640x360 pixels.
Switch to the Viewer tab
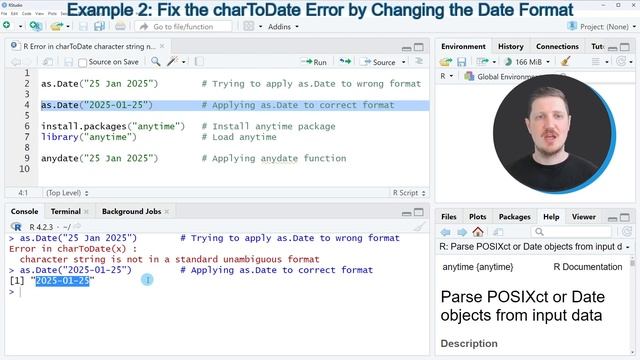point(583,217)
